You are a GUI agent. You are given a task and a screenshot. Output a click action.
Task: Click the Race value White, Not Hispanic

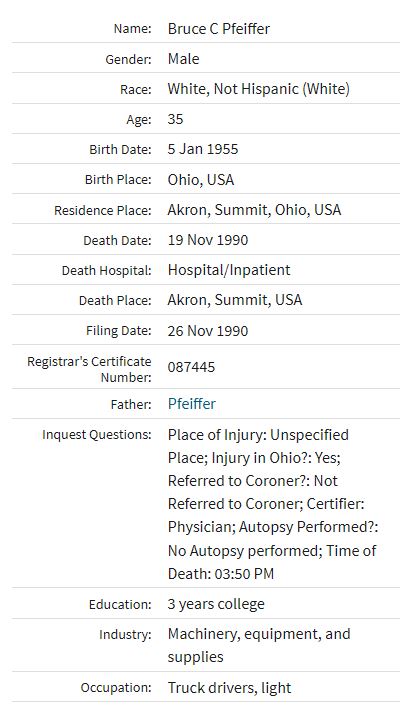tap(258, 89)
